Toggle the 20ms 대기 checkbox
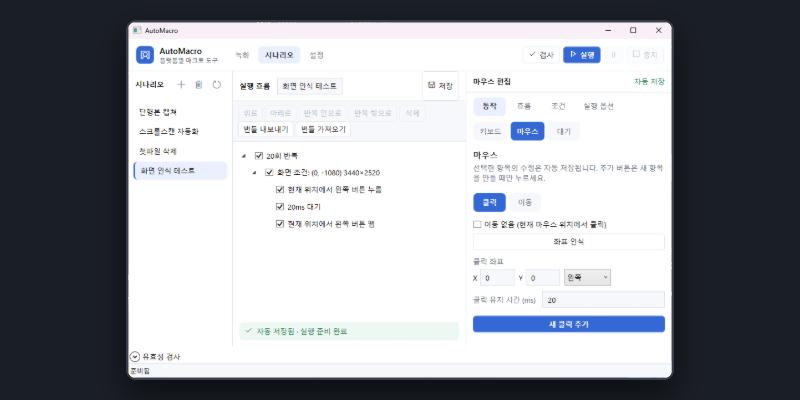The width and height of the screenshot is (800, 400). pyautogui.click(x=280, y=207)
